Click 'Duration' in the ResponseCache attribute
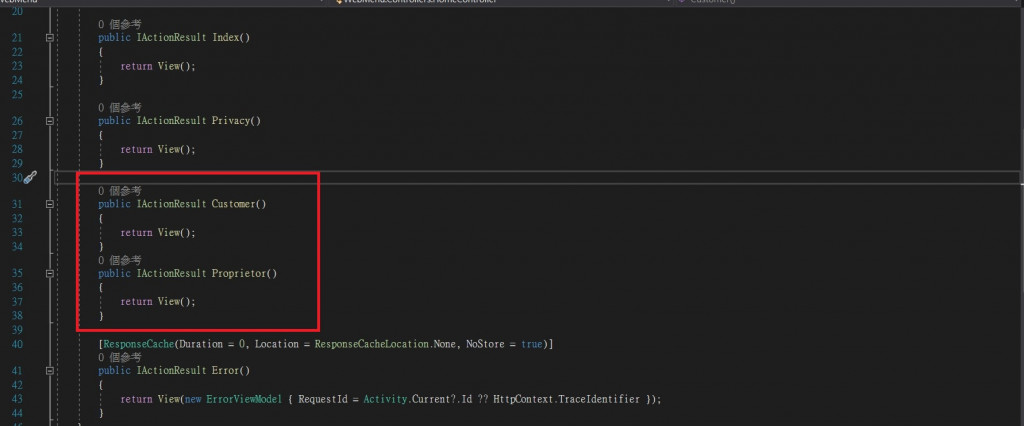The height and width of the screenshot is (426, 1024). tap(199, 344)
